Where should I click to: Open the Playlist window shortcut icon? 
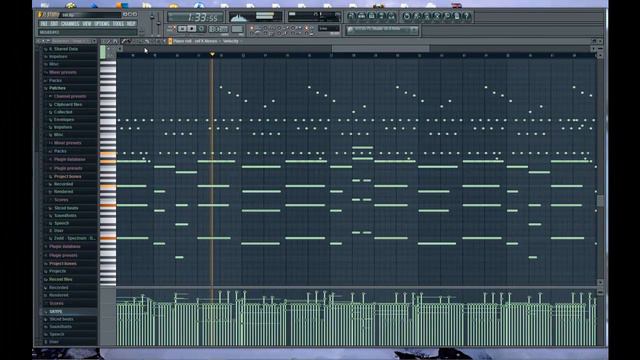pyautogui.click(x=351, y=16)
